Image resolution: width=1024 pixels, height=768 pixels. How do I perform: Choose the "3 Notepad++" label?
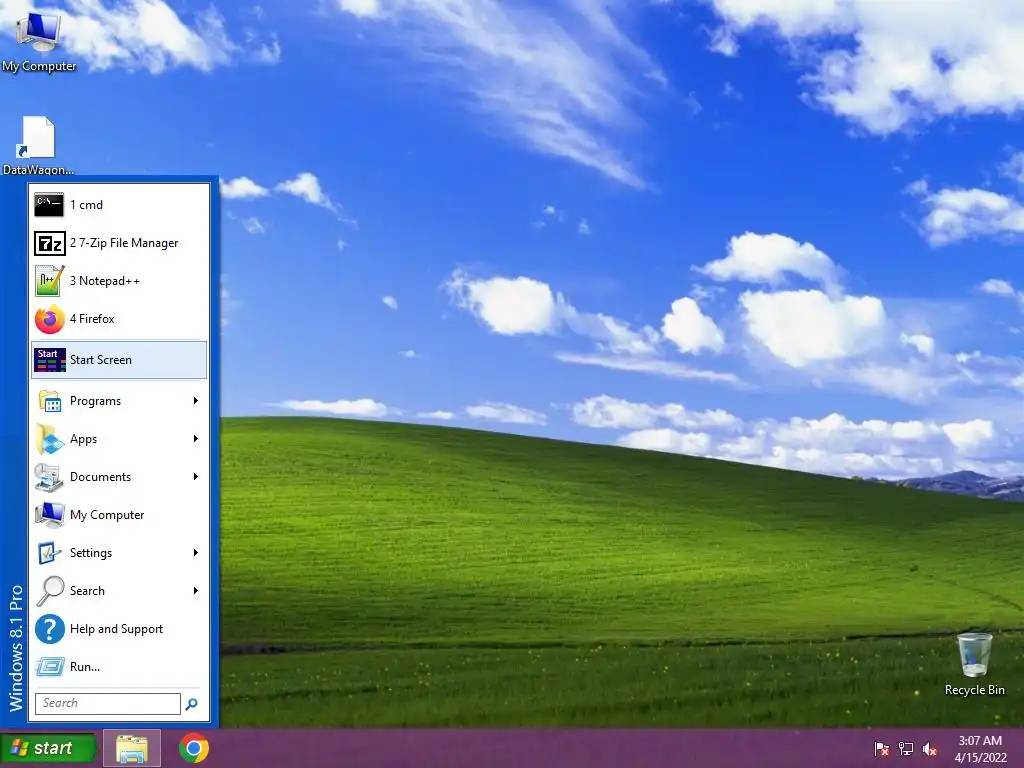pyautogui.click(x=105, y=281)
